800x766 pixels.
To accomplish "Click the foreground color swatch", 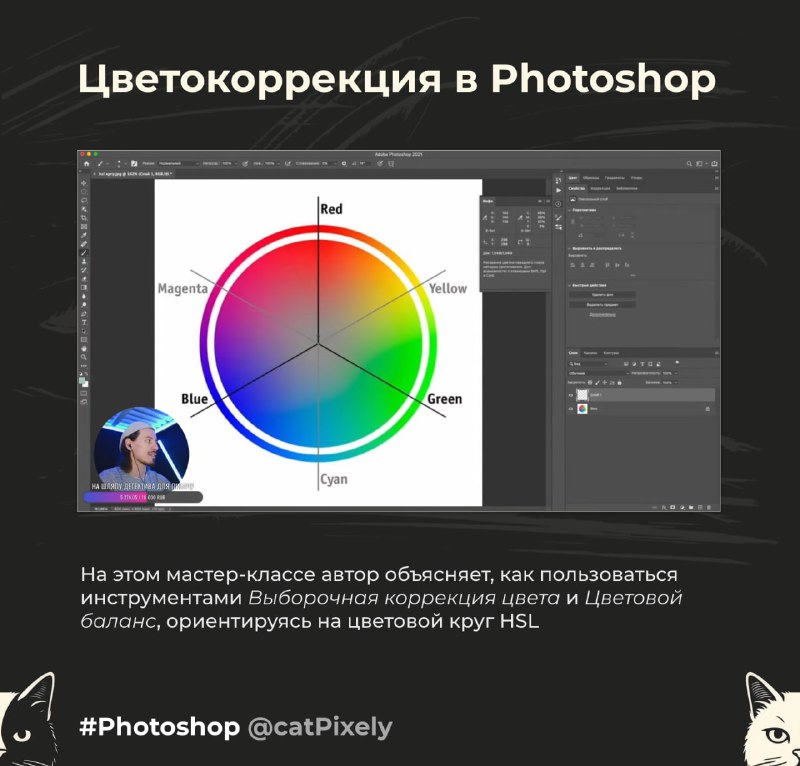I will click(x=82, y=380).
